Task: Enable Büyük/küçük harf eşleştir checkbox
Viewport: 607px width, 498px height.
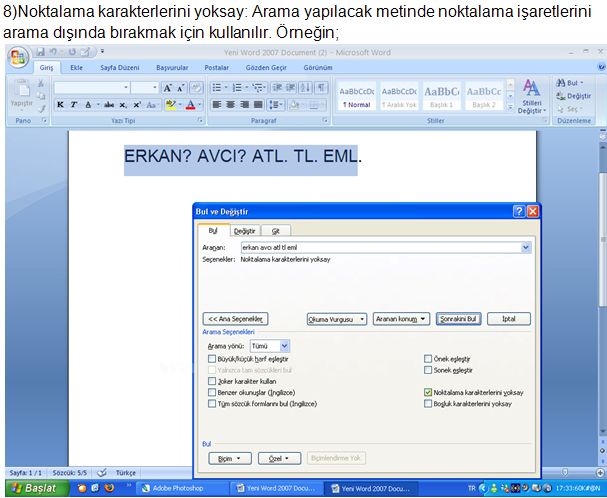Action: coord(211,358)
